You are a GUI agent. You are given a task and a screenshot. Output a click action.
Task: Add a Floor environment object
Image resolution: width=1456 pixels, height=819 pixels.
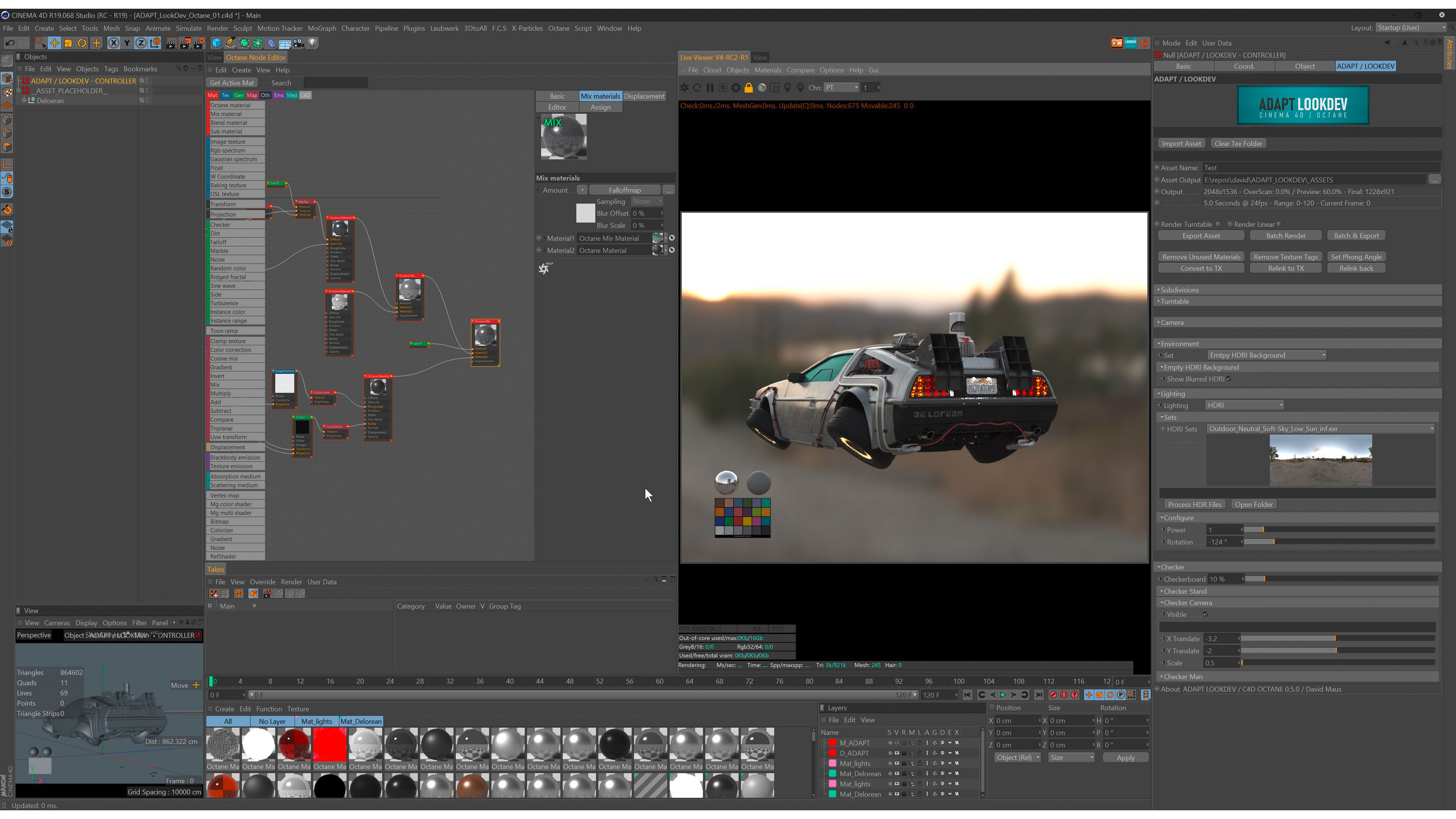[x=285, y=43]
